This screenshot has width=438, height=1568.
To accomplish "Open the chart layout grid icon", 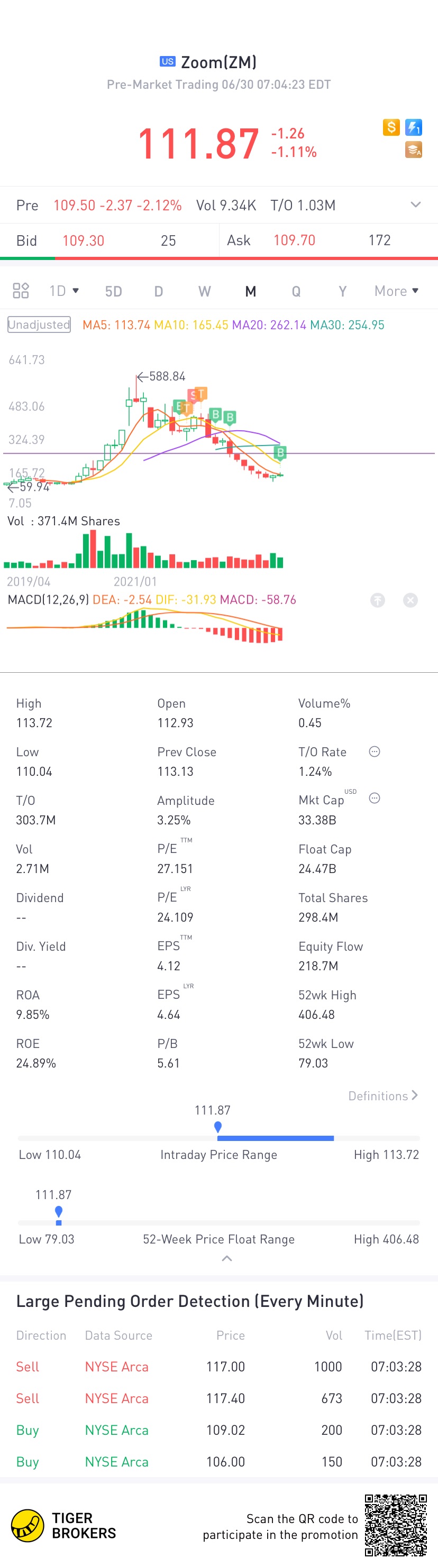I will [x=21, y=291].
